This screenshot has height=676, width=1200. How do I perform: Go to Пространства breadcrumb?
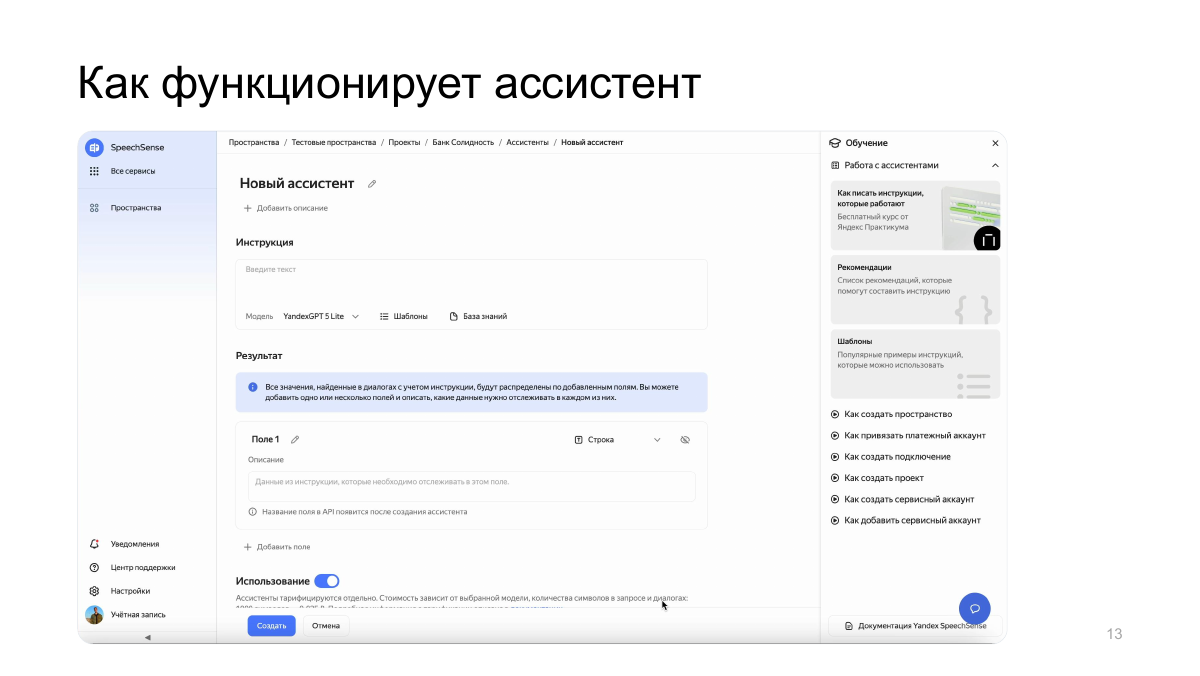[254, 143]
